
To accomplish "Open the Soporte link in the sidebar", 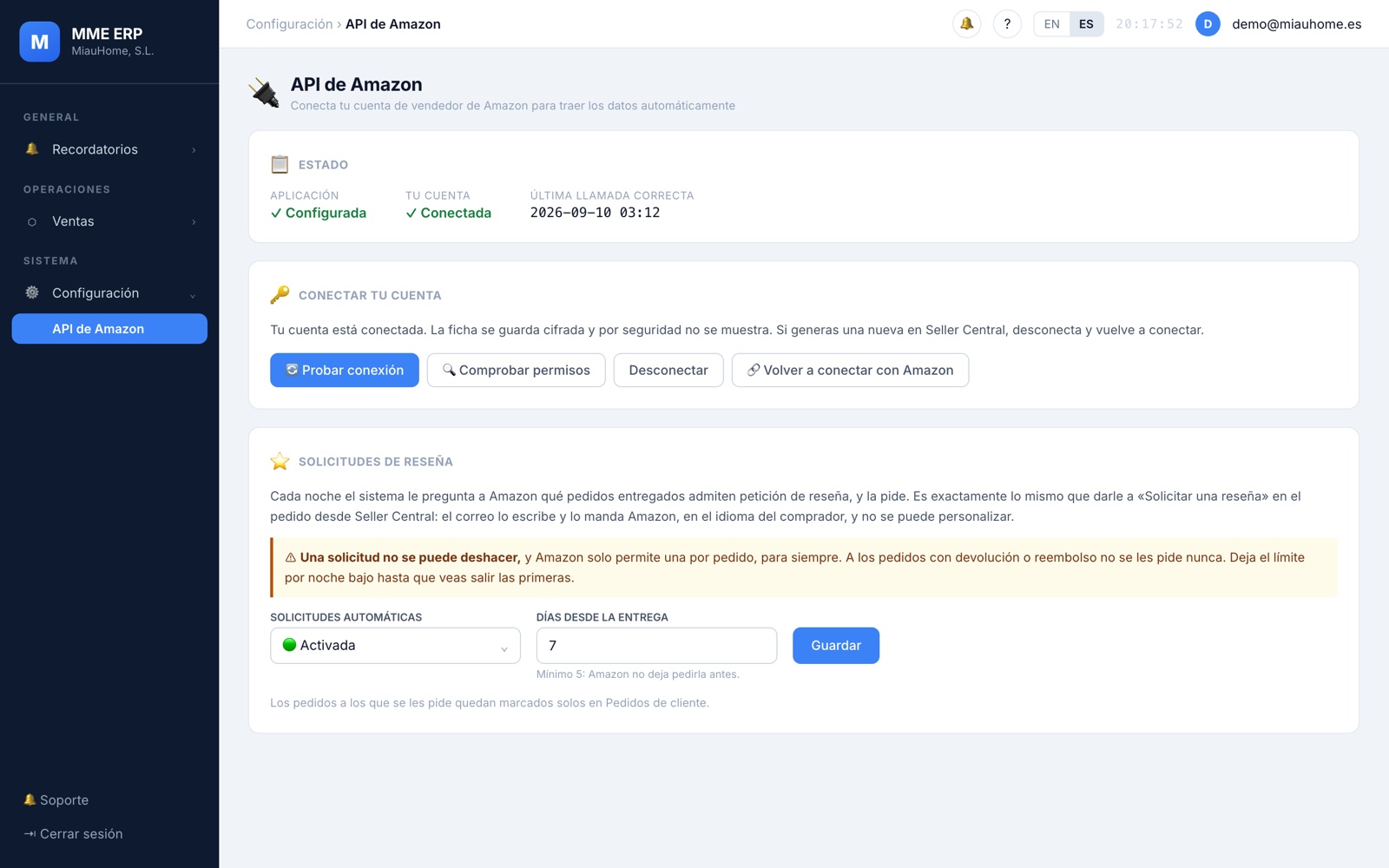I will tap(56, 800).
